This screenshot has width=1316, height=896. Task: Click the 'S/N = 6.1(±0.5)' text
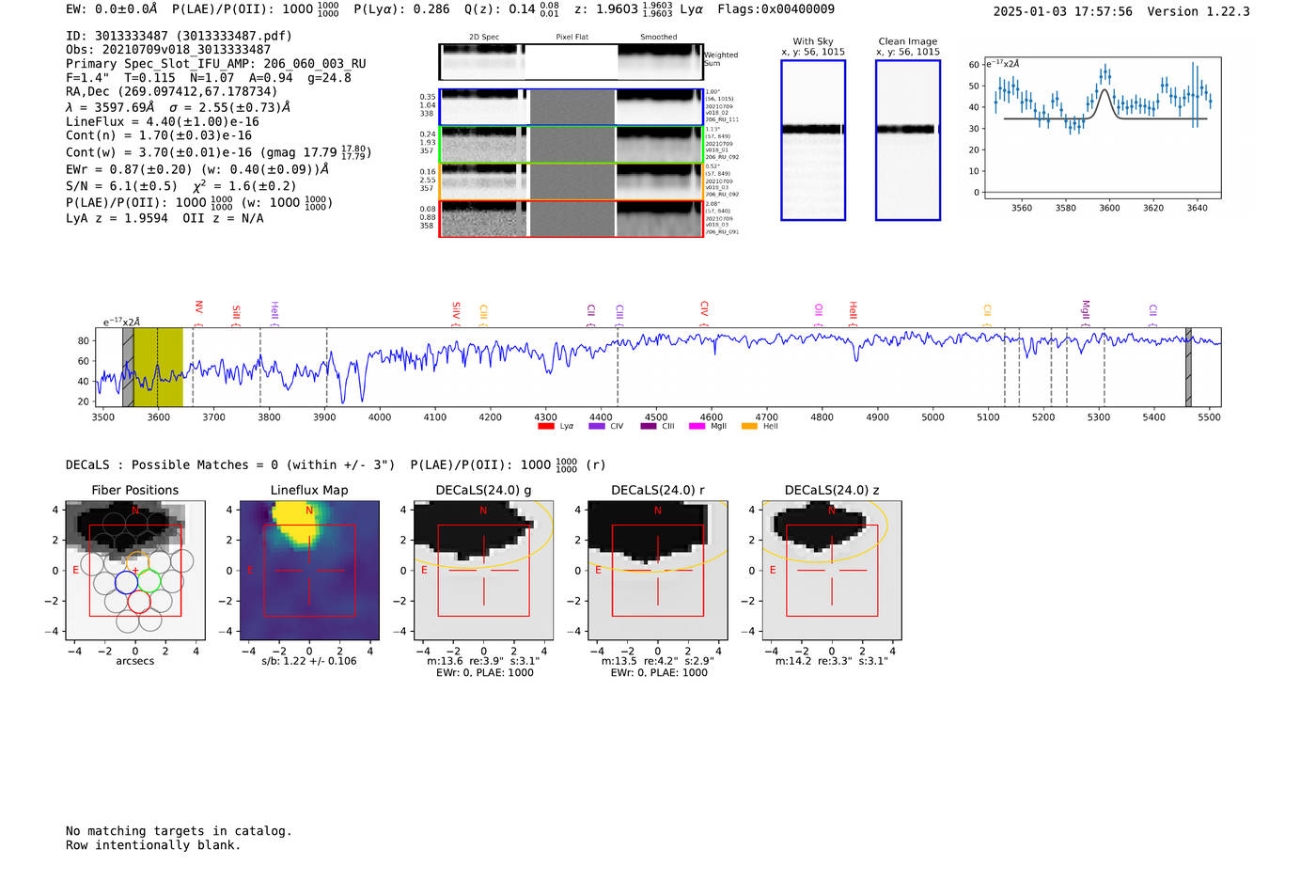point(121,186)
